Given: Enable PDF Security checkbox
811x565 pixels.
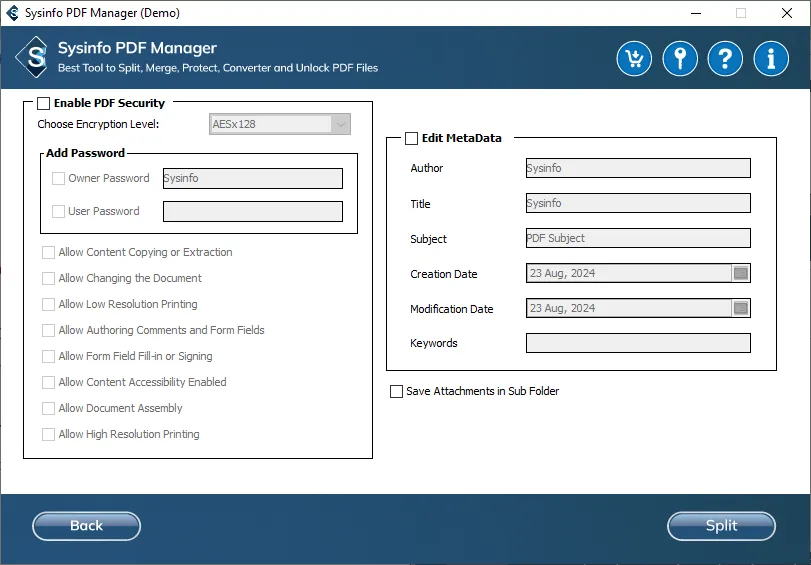Looking at the screenshot, I should click(43, 103).
